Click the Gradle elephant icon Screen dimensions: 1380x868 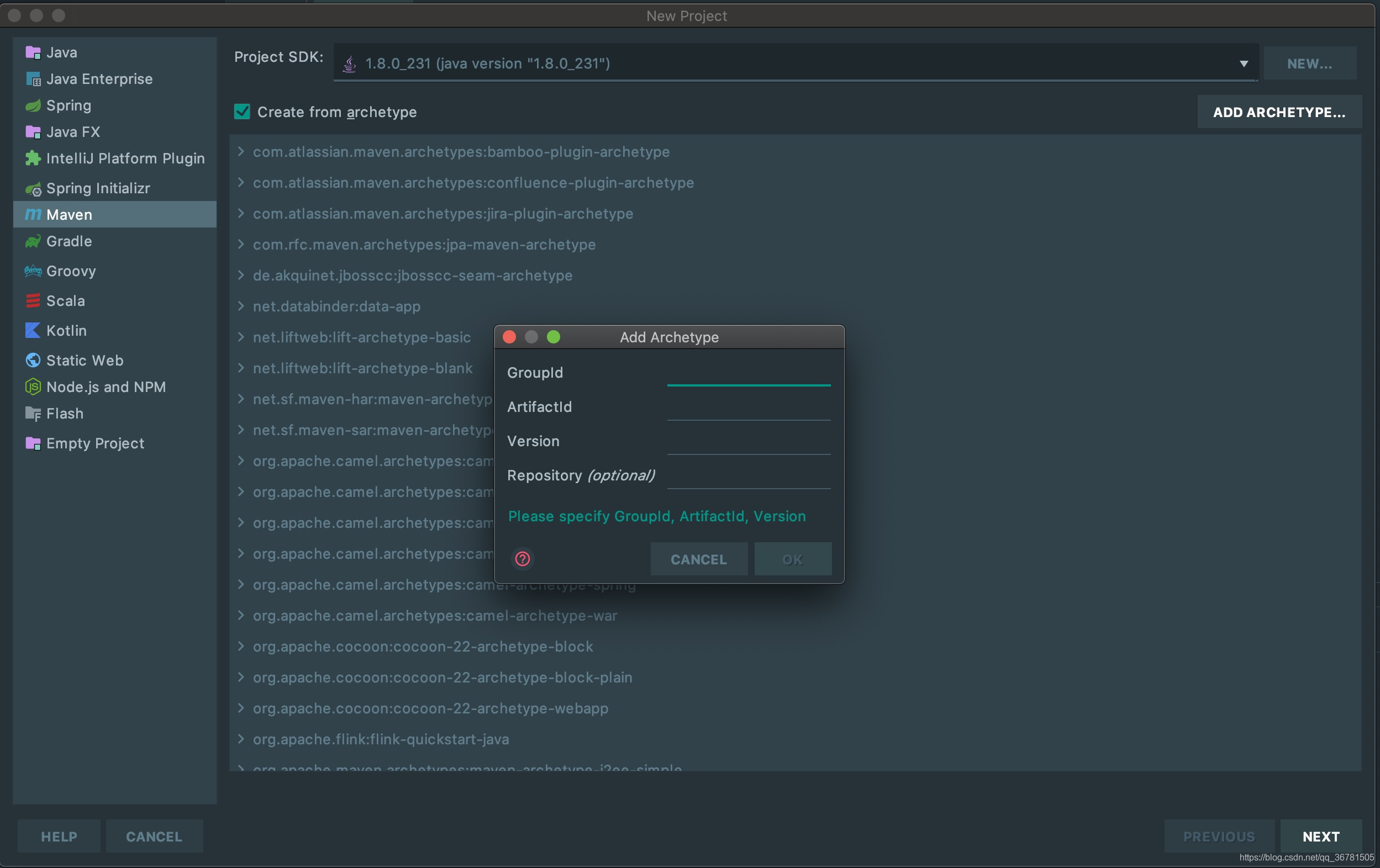[33, 241]
